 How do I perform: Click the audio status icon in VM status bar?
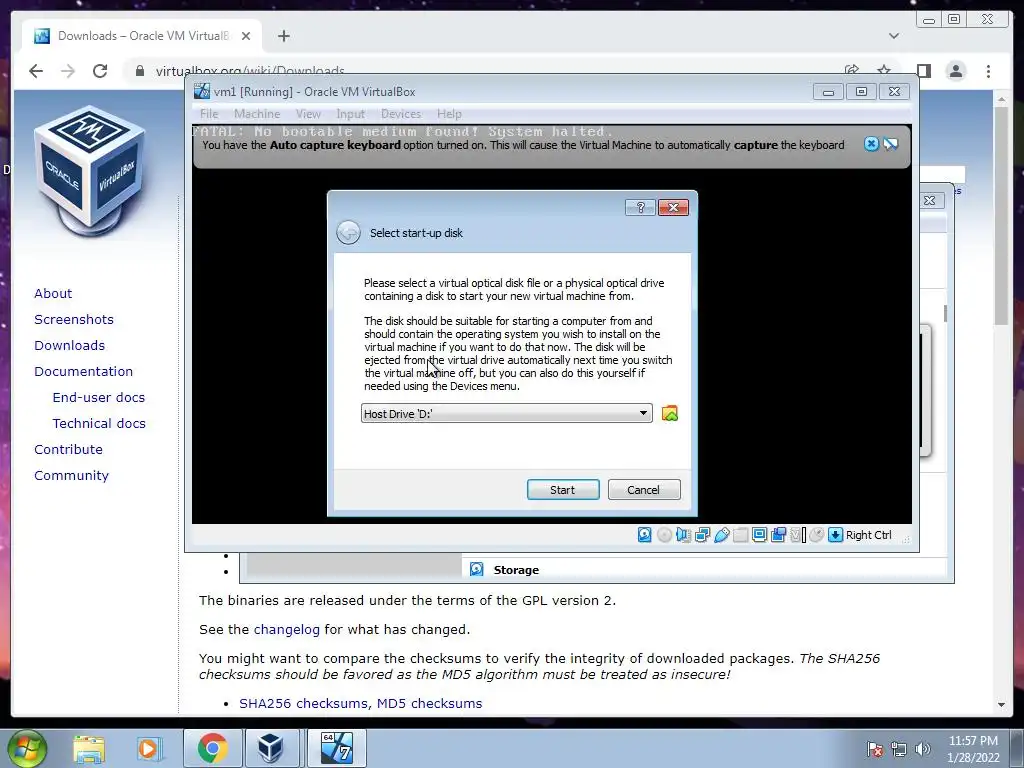click(x=683, y=535)
